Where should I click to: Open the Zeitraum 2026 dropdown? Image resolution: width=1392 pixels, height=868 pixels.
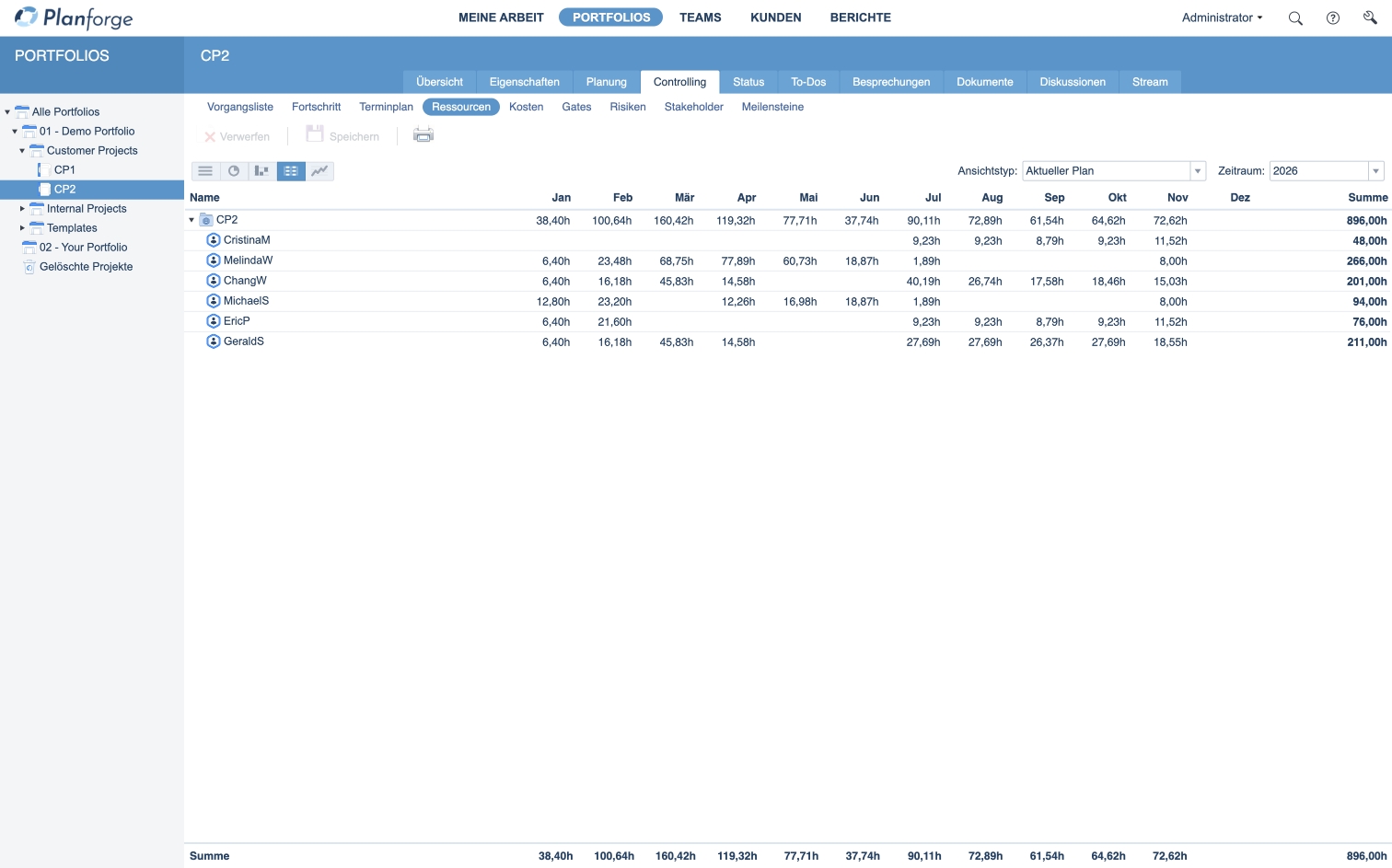pyautogui.click(x=1376, y=170)
